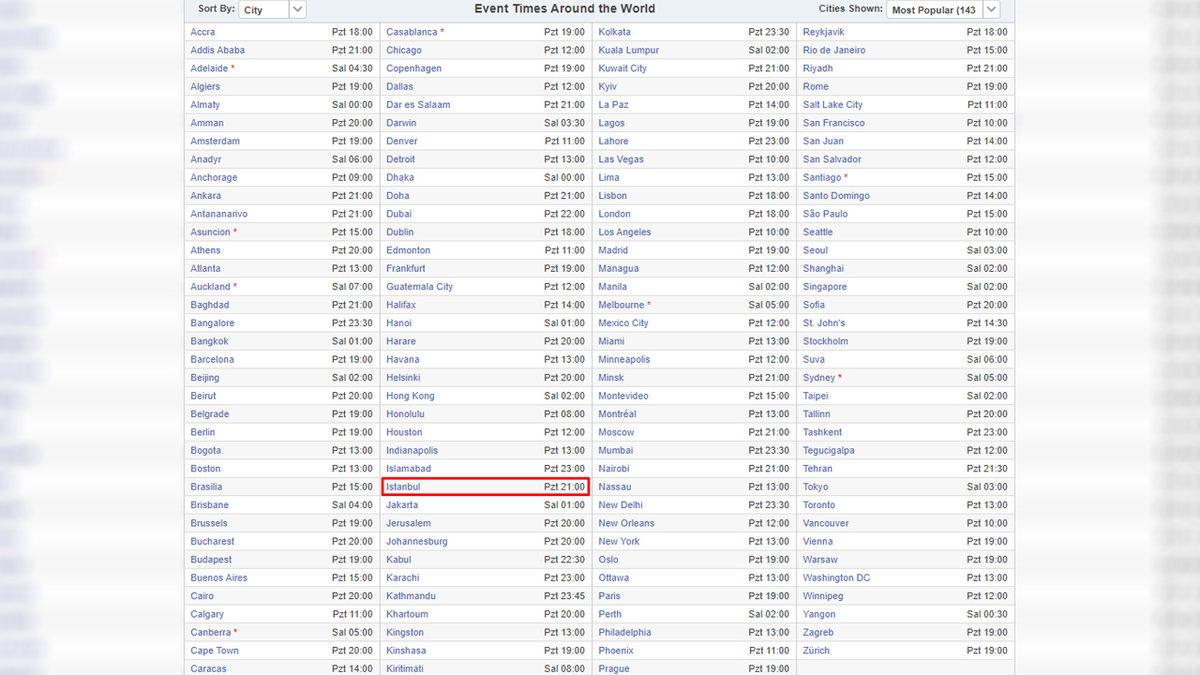This screenshot has width=1200, height=675.
Task: Open the Sort By dropdown
Action: (x=268, y=9)
